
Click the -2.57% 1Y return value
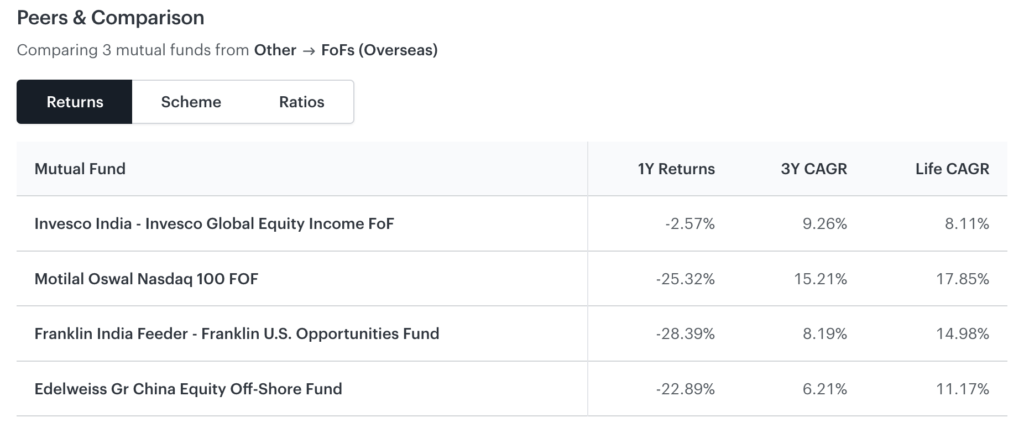pyautogui.click(x=690, y=224)
